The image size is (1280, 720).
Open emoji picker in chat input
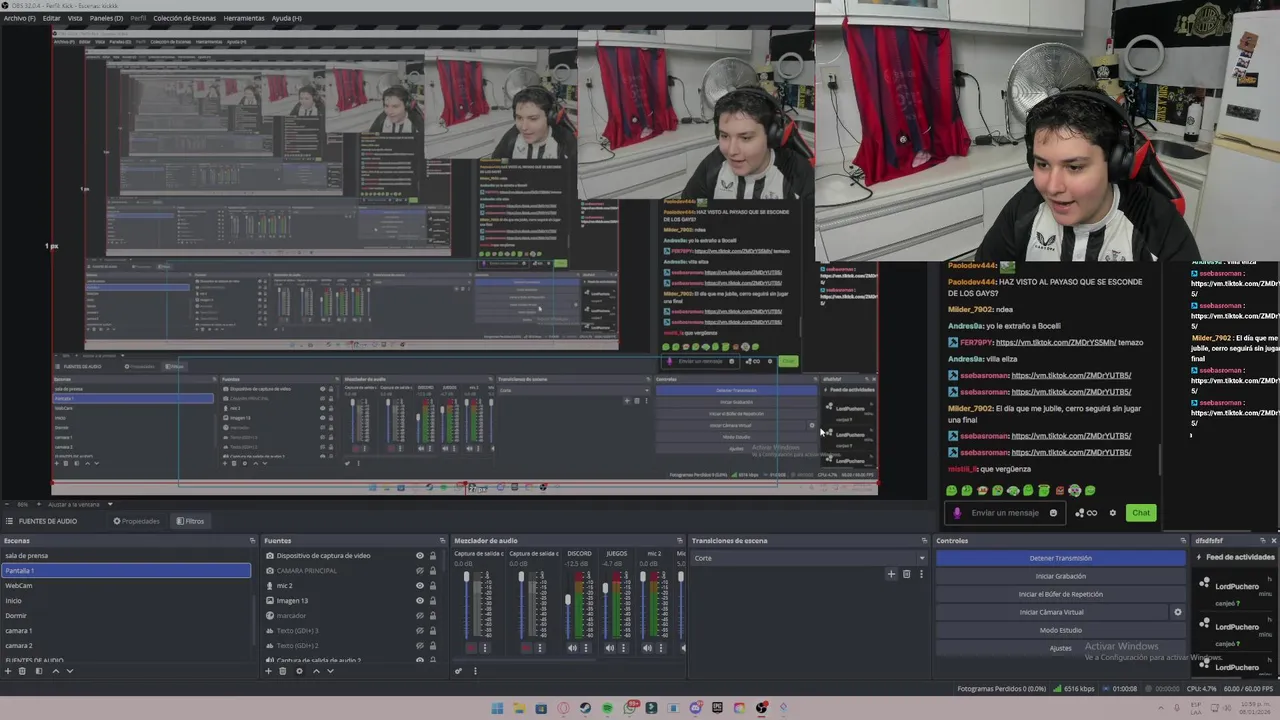coord(1053,513)
